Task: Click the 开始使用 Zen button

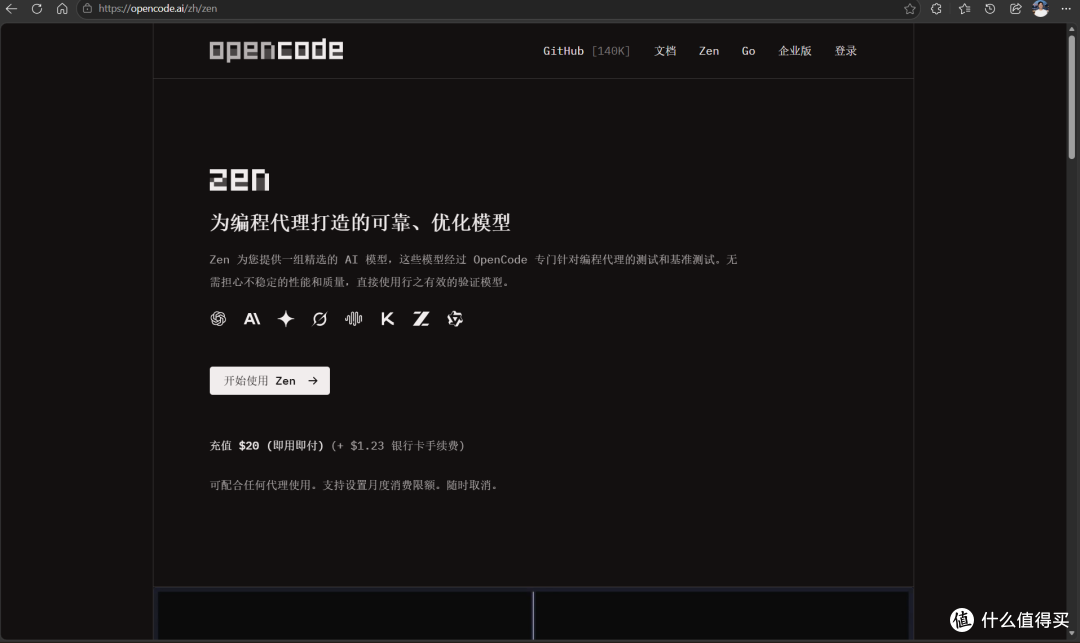Action: tap(269, 381)
